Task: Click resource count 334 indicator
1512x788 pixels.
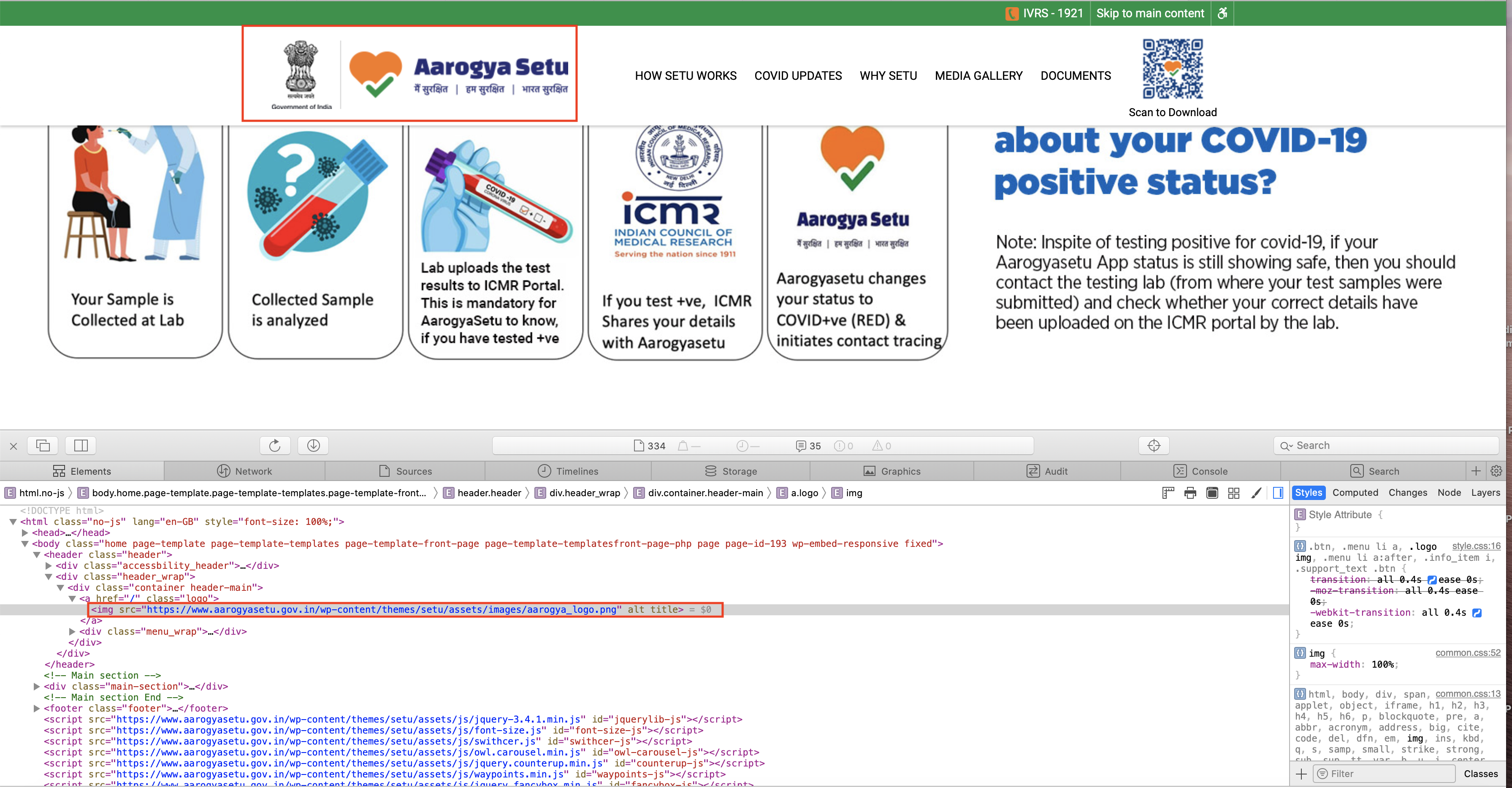Action: tap(650, 446)
